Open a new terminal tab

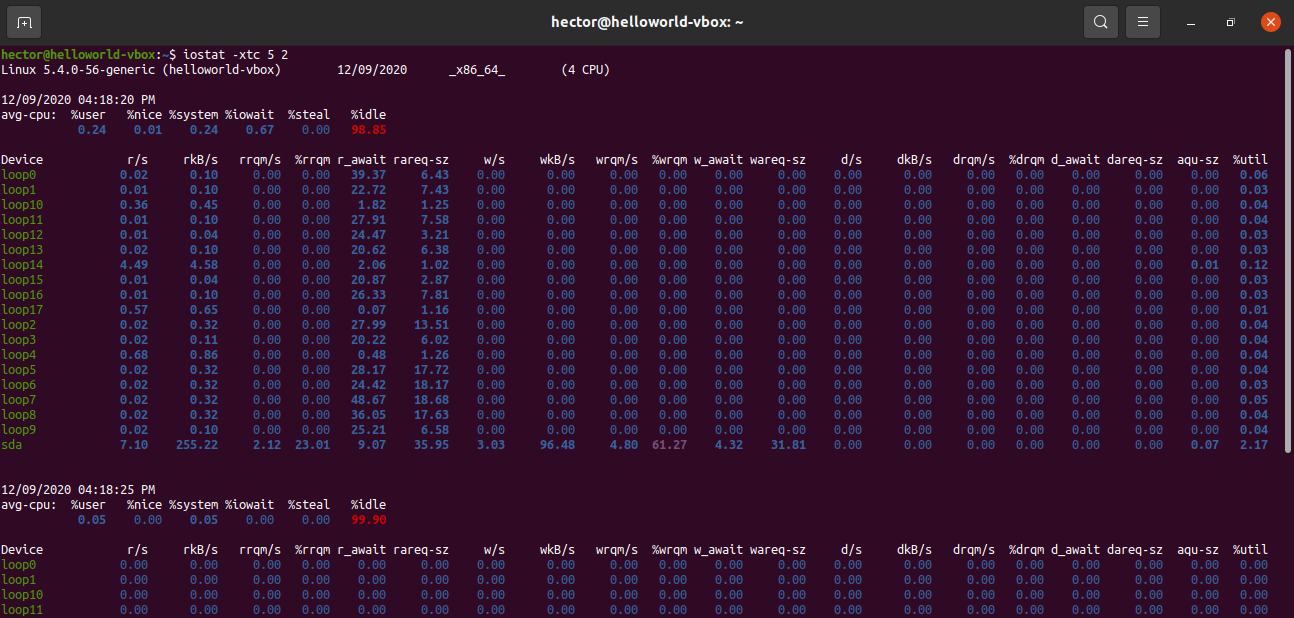24,22
